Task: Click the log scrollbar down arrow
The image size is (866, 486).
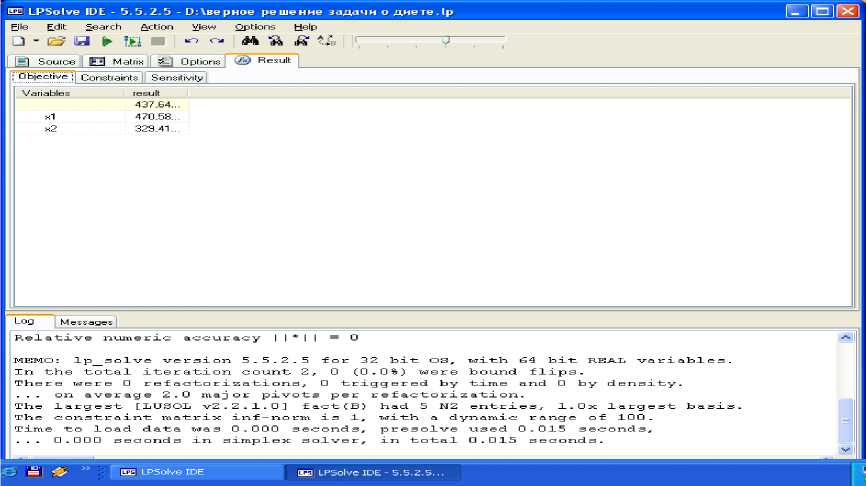Action: [x=846, y=450]
